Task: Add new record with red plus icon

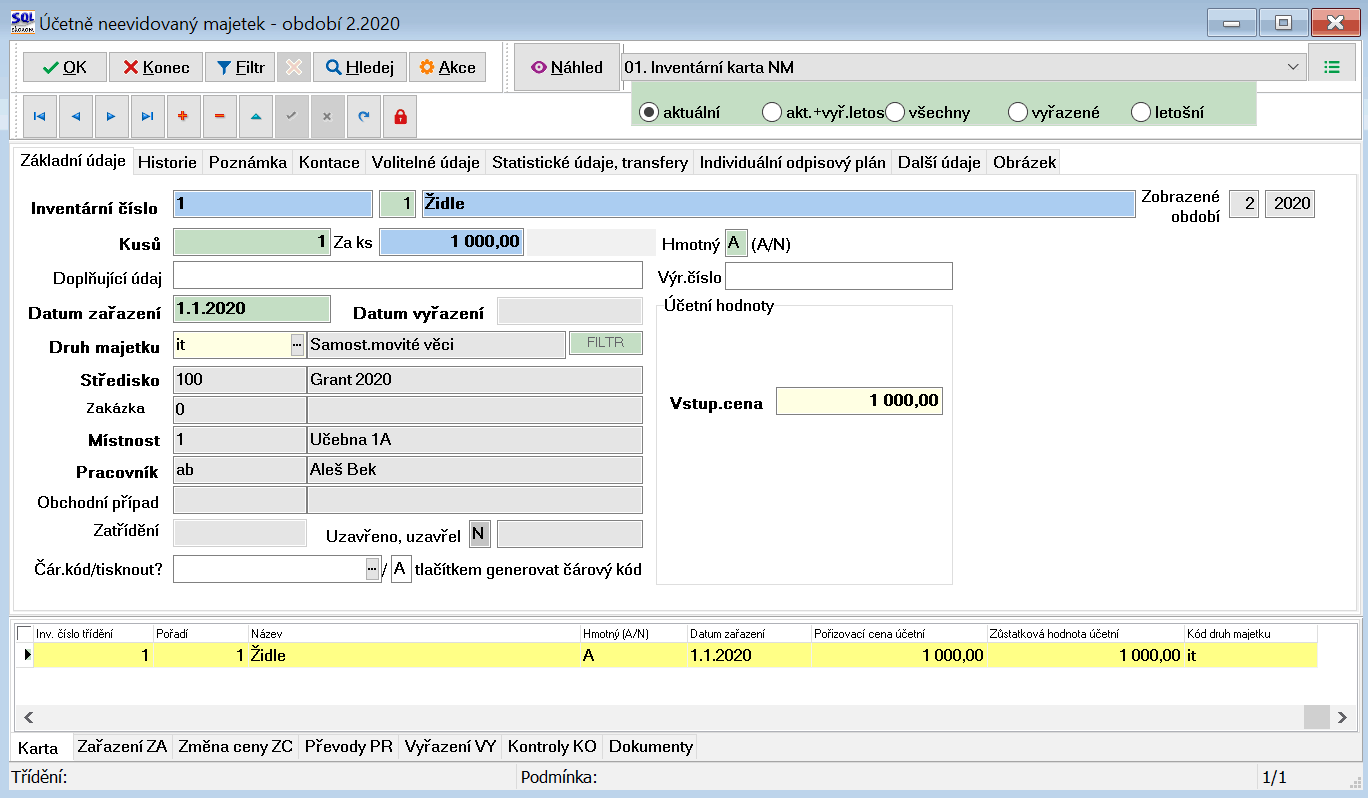Action: point(183,116)
